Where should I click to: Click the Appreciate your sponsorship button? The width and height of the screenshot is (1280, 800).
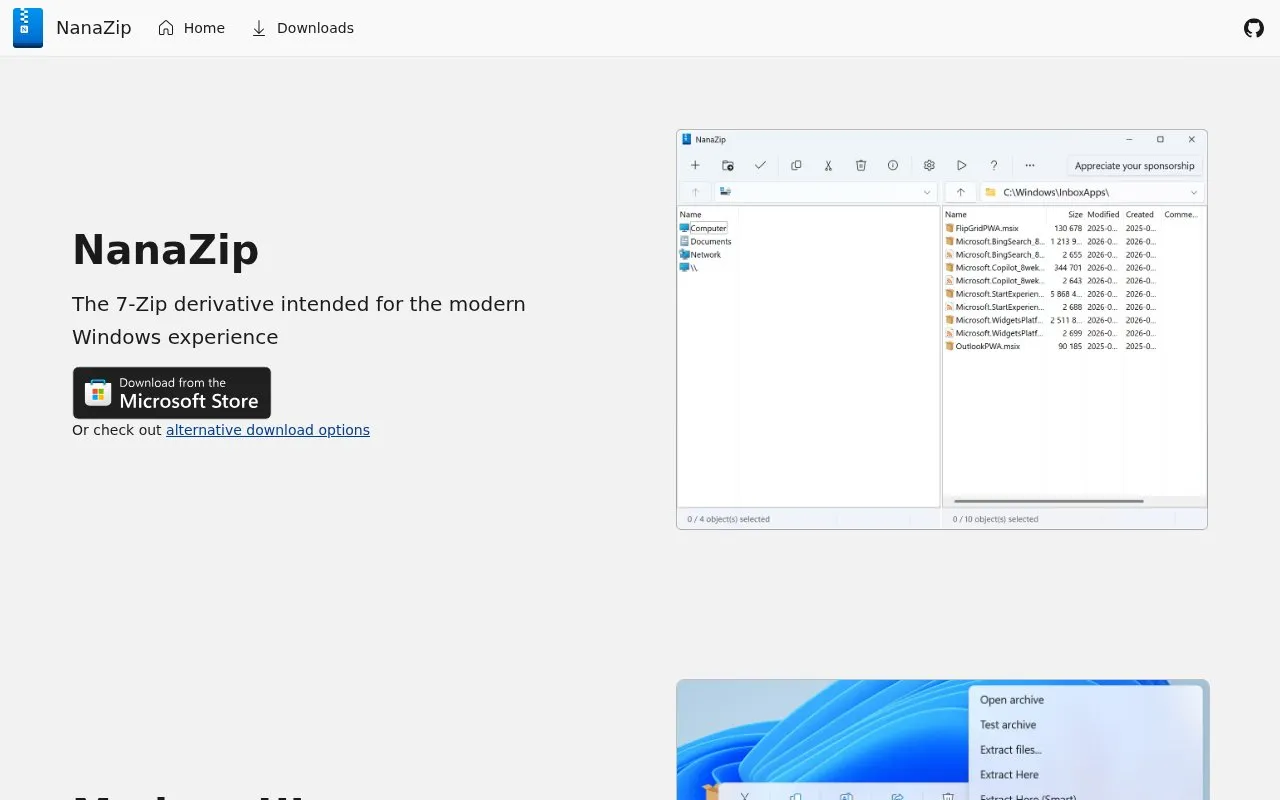pos(1134,166)
